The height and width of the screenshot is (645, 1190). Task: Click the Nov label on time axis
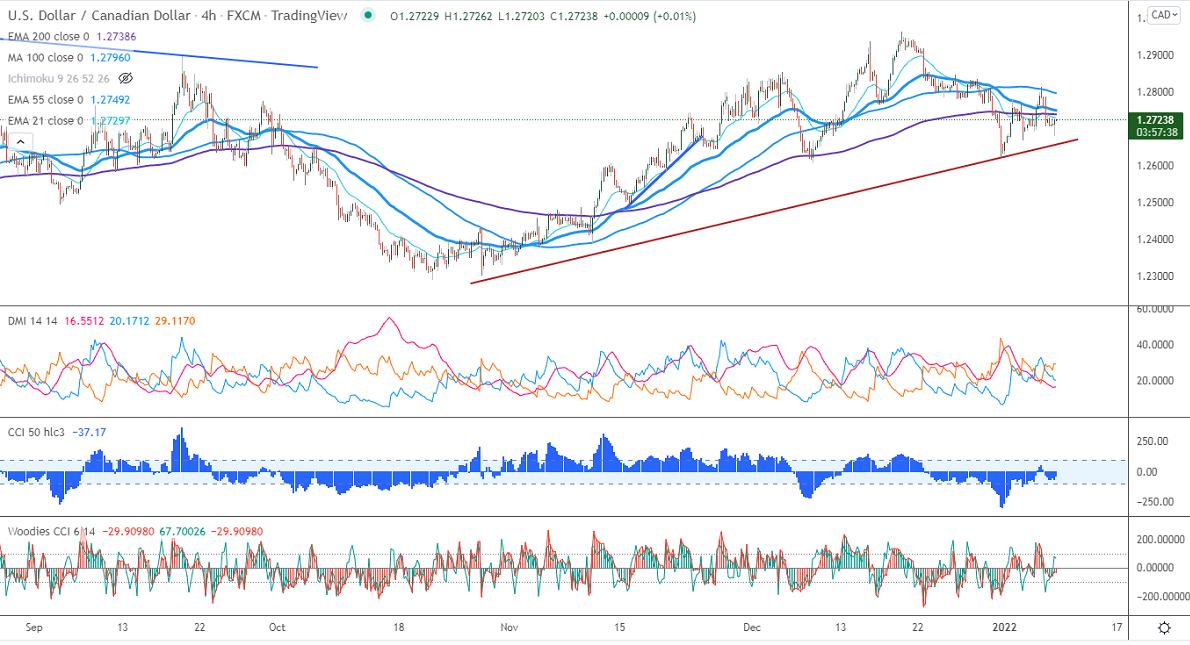pos(509,628)
